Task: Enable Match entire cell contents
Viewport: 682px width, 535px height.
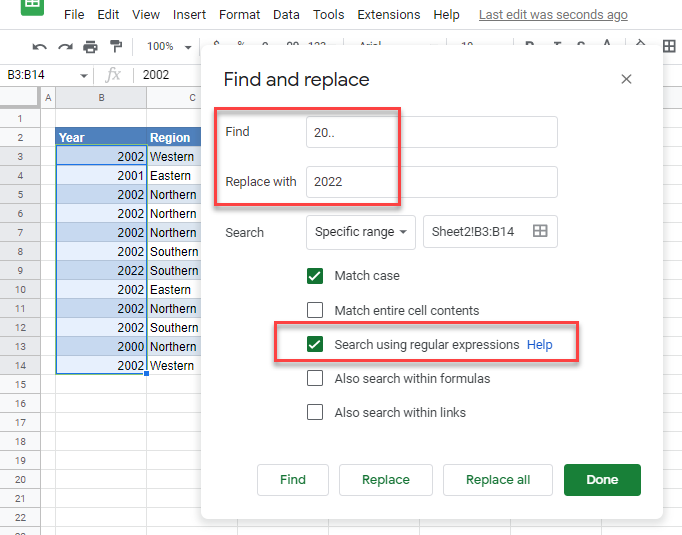Action: 315,310
